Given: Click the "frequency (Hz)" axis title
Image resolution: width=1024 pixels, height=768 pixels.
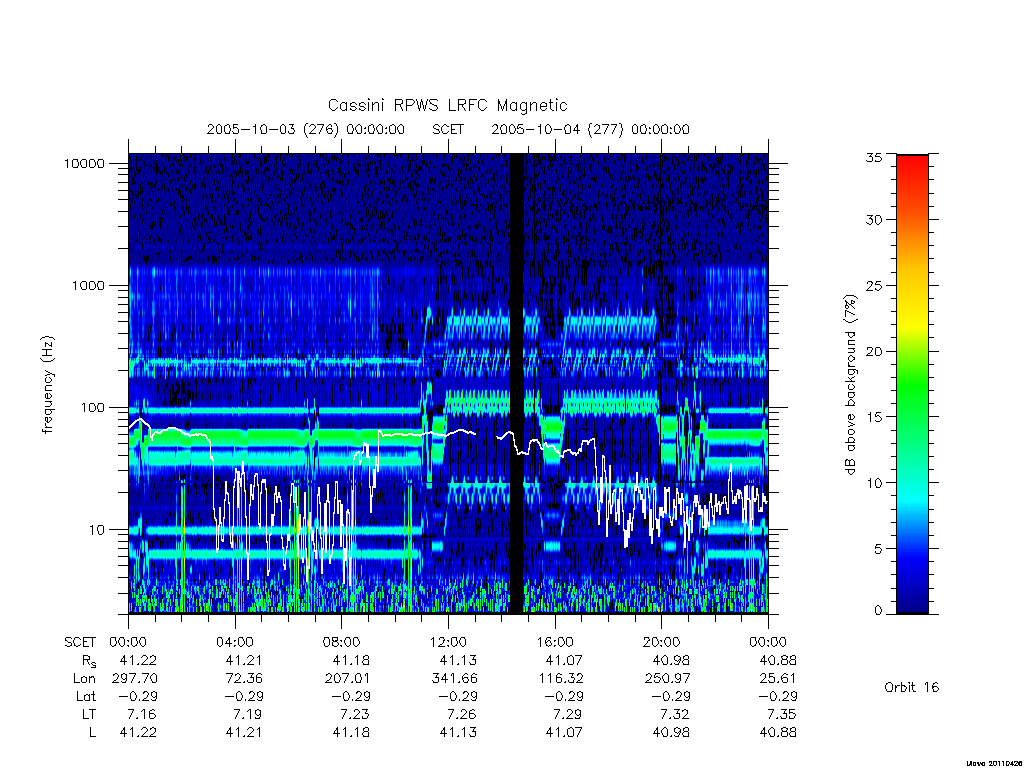Looking at the screenshot, I should pos(47,385).
